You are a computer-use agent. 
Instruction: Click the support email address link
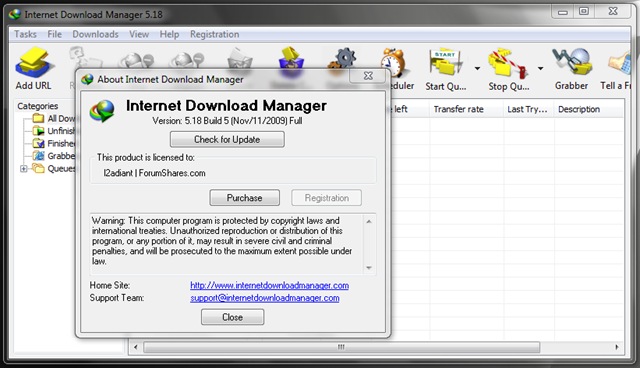265,298
